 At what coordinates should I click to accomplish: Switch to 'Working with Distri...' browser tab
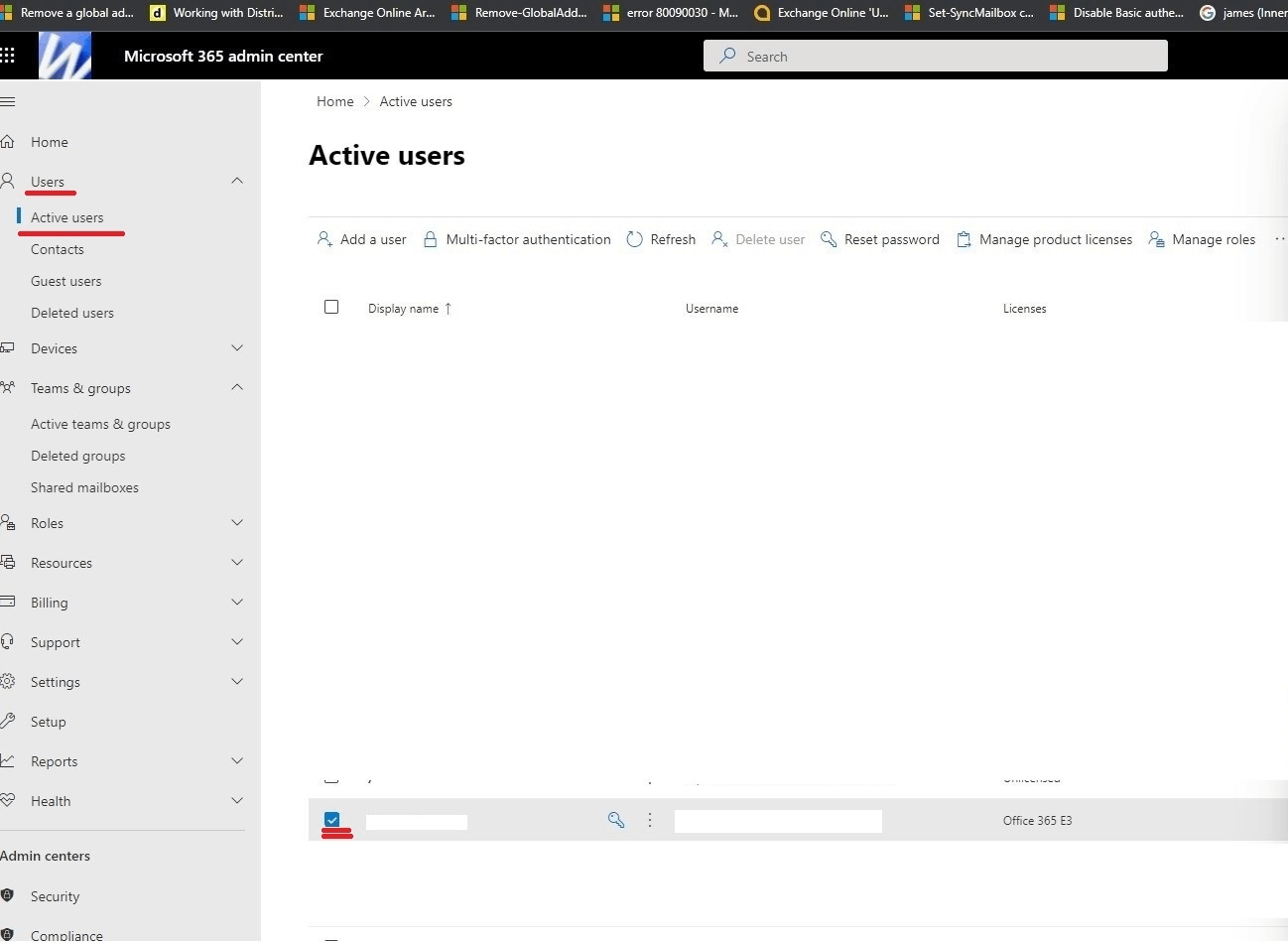coord(217,13)
